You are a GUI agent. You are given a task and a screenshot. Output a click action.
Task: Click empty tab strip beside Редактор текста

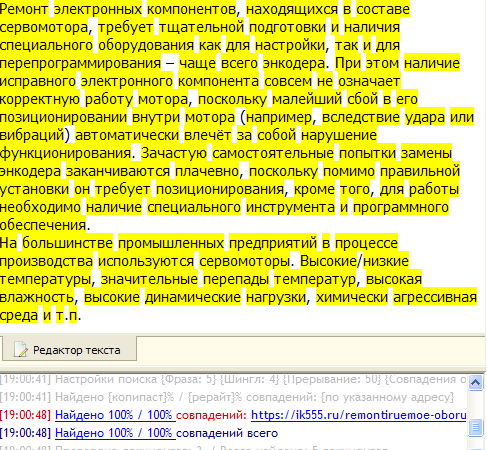pyautogui.click(x=310, y=349)
